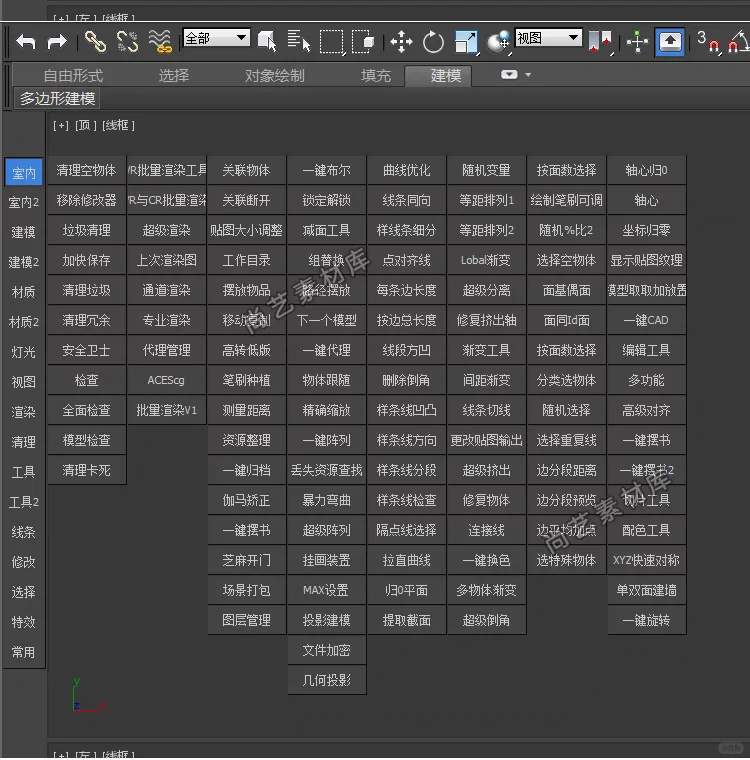750x760 pixels.
Task: Select the 材质 sidebar category
Action: pyautogui.click(x=24, y=292)
